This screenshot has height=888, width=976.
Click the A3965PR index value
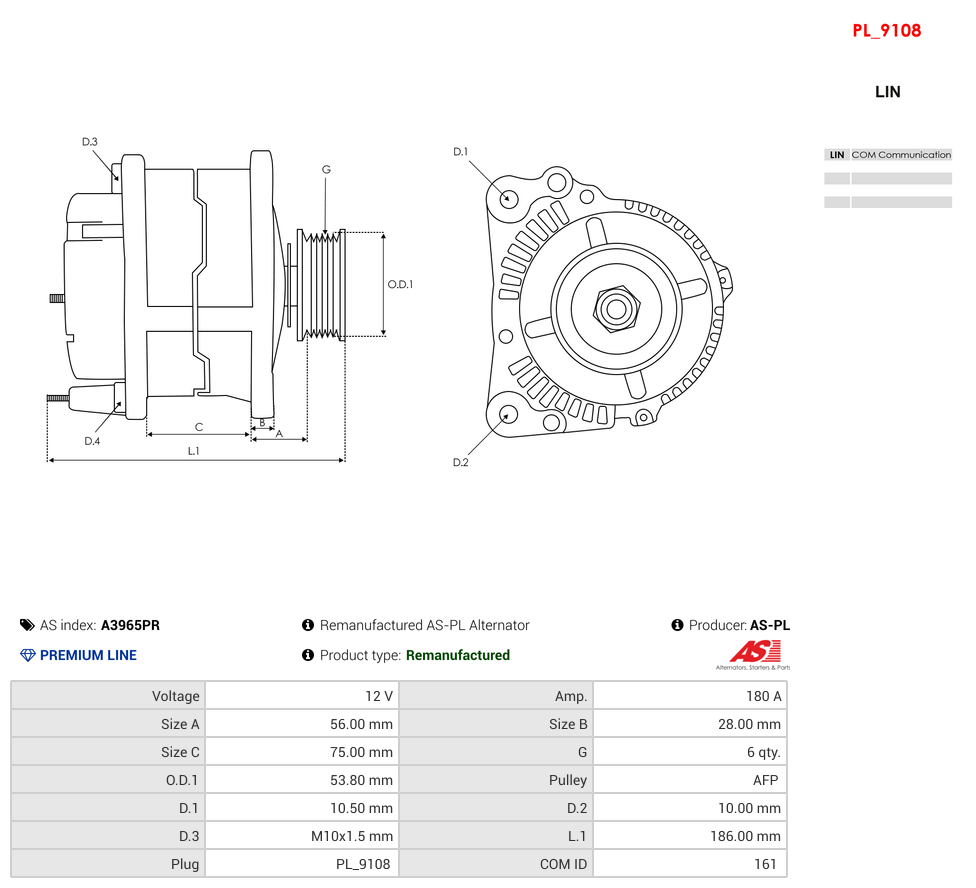(130, 625)
